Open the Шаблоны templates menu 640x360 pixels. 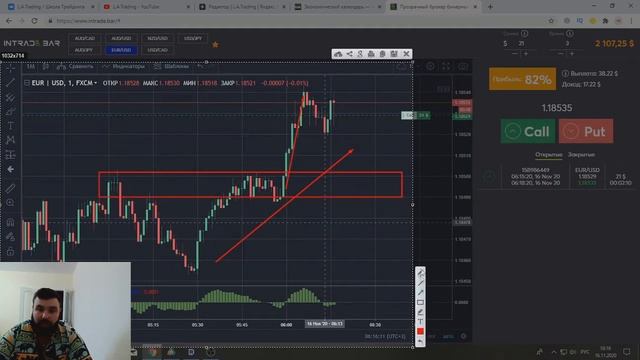pyautogui.click(x=172, y=66)
